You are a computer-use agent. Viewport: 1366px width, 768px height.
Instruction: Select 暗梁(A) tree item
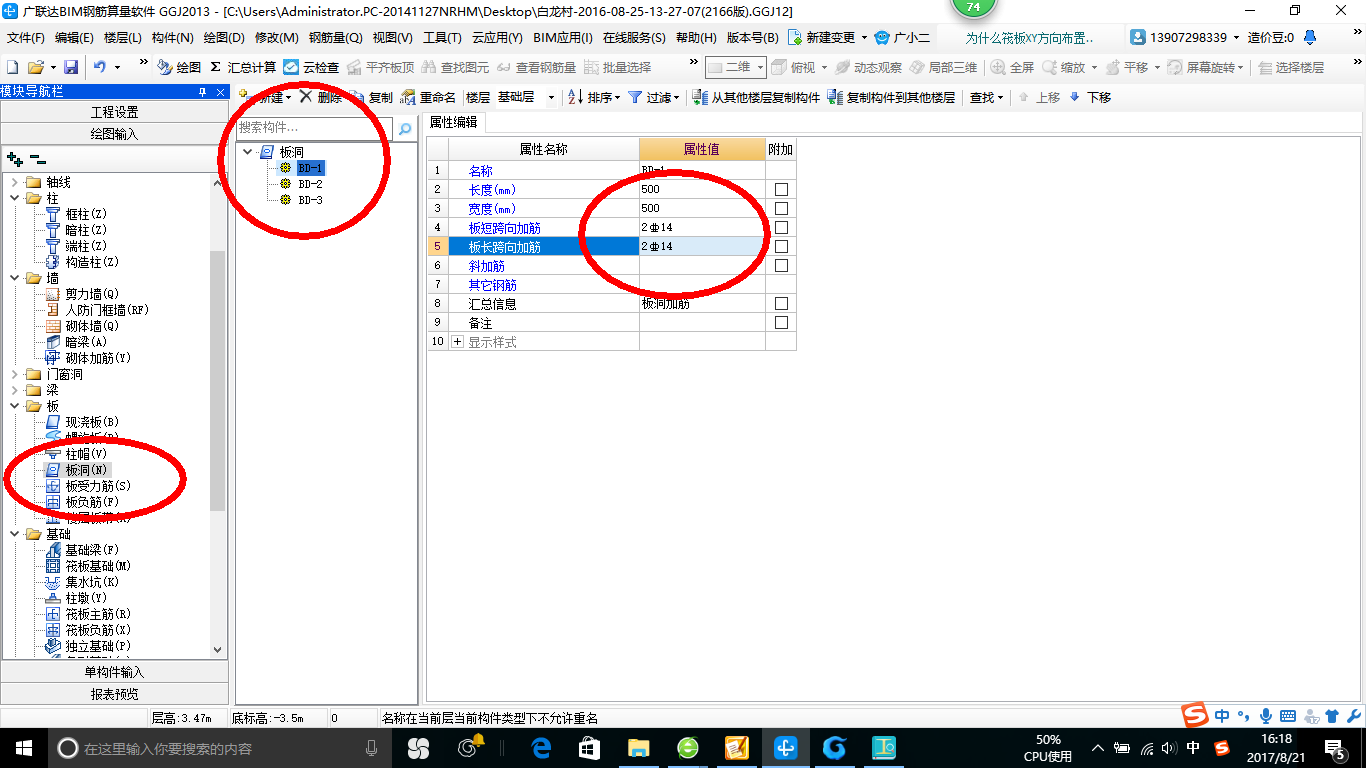click(x=85, y=342)
